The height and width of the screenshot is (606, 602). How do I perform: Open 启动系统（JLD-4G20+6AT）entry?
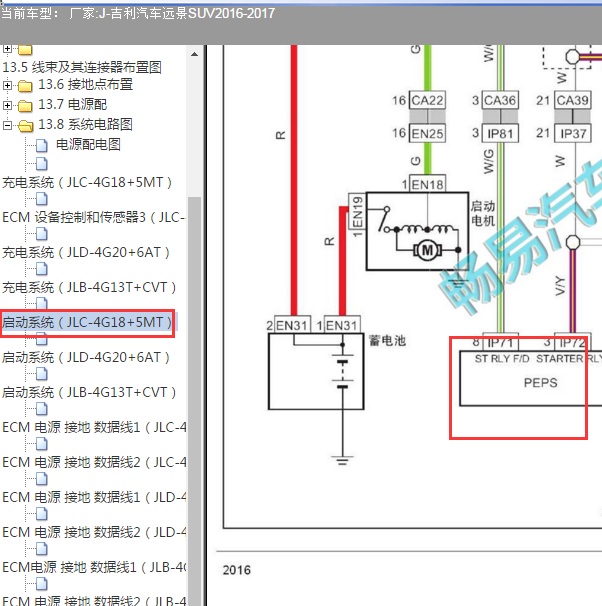(x=86, y=357)
